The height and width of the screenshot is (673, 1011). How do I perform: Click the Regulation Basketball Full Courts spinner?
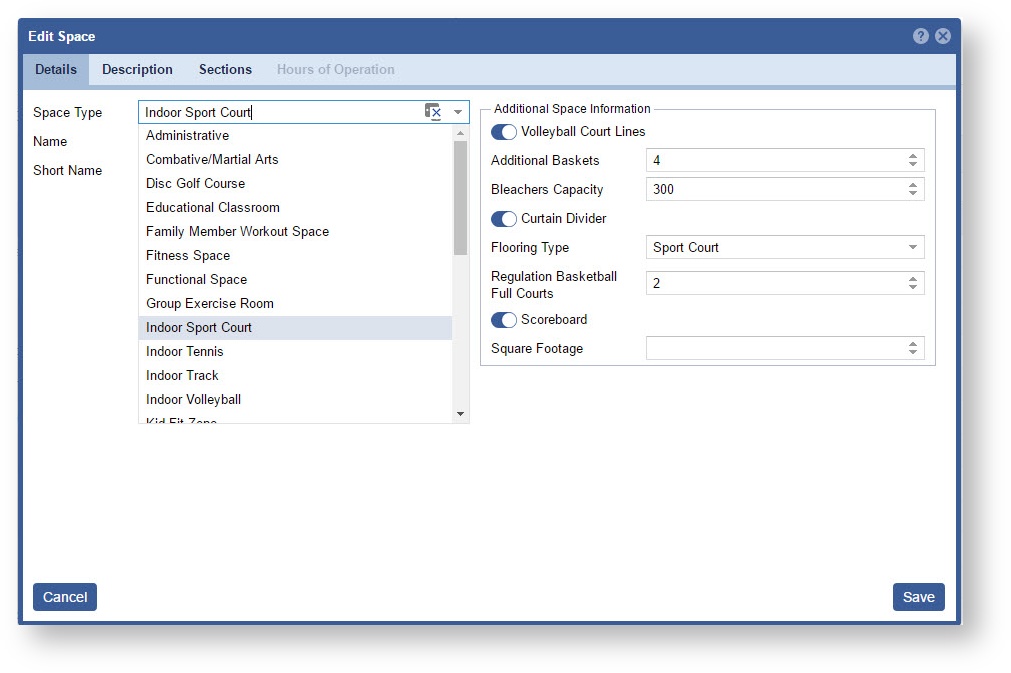[912, 284]
